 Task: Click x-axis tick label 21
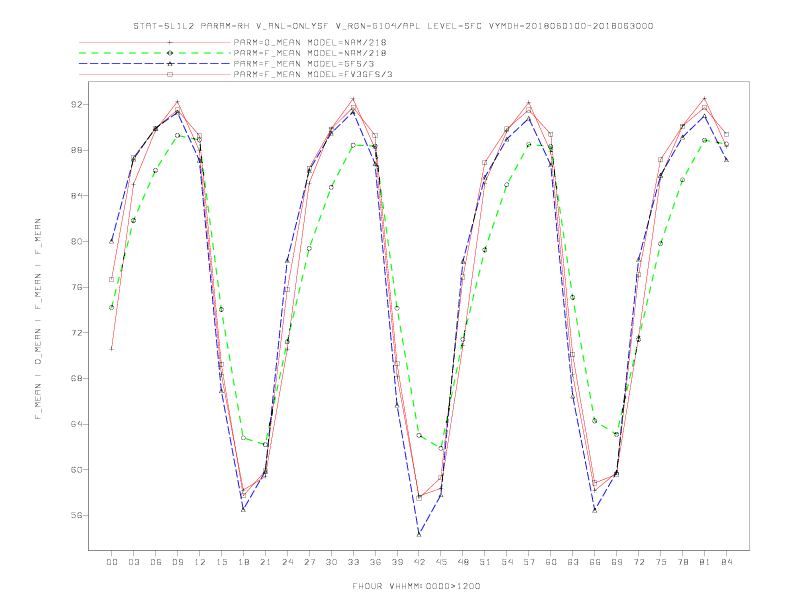pos(265,562)
